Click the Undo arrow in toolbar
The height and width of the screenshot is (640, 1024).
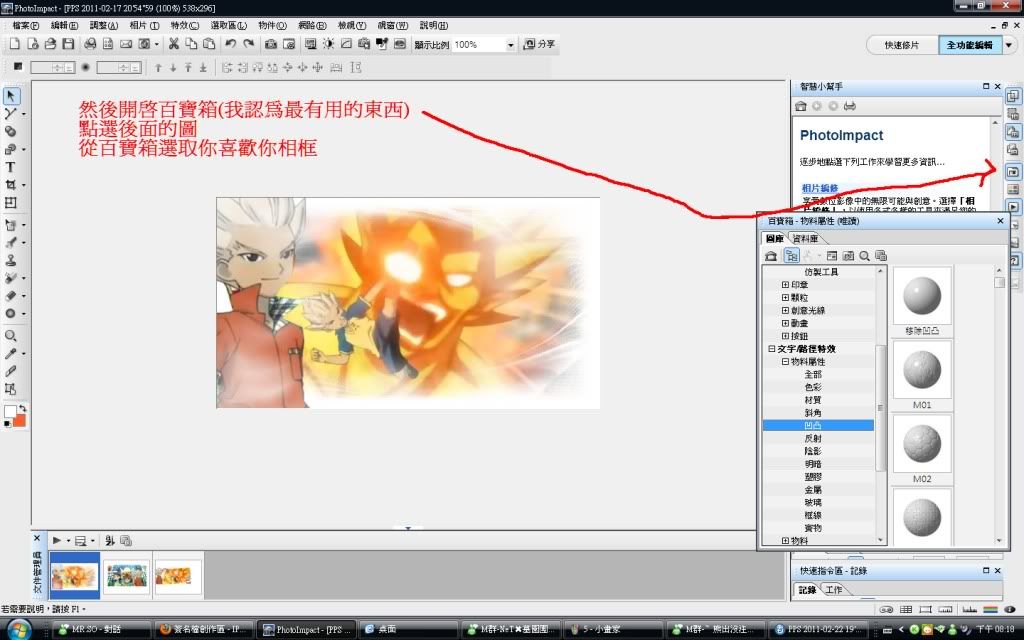click(x=230, y=44)
